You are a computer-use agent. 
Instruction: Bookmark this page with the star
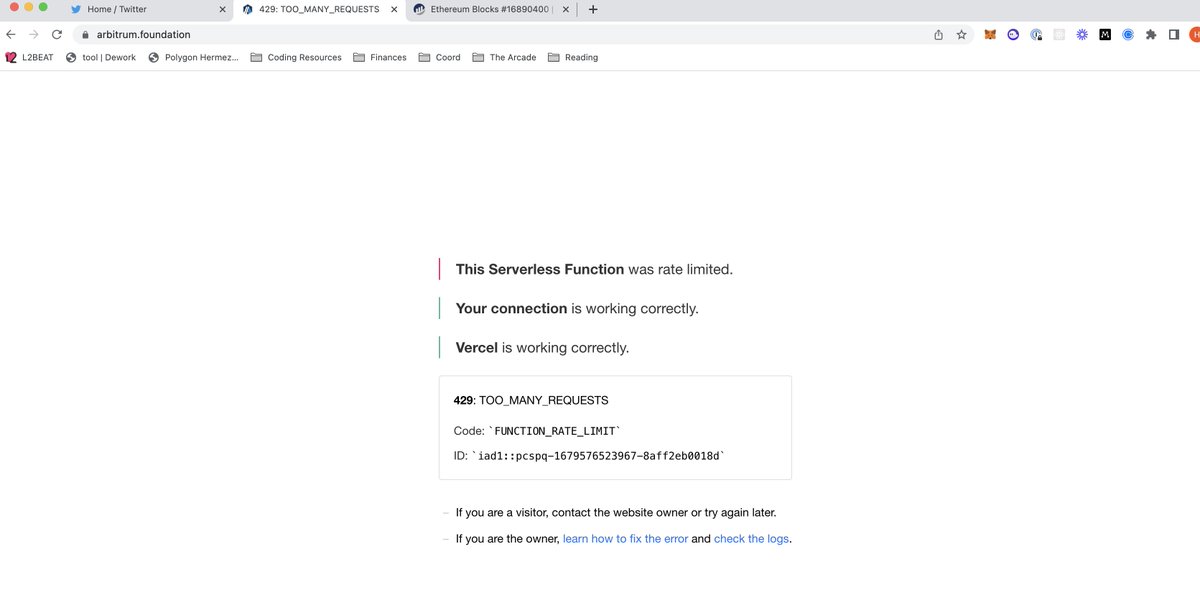[x=961, y=34]
